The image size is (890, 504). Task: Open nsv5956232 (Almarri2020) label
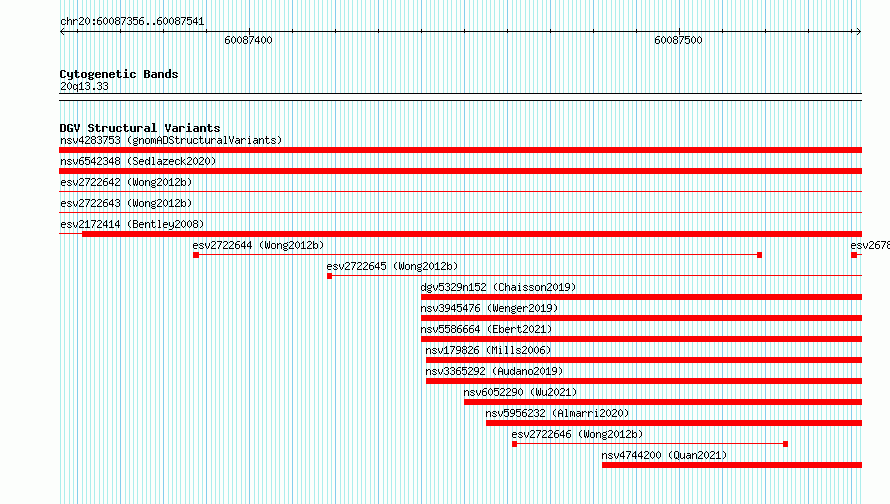(x=557, y=413)
